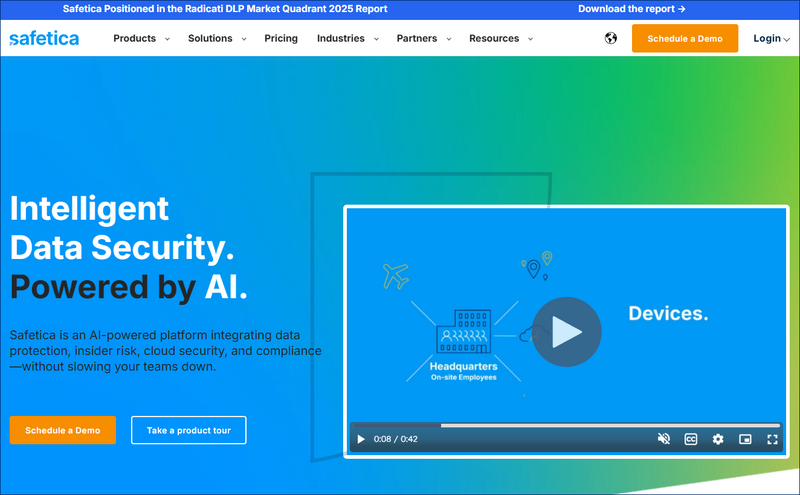The width and height of the screenshot is (800, 495).
Task: Click the Radicati DLP Market Quadrant banner text
Action: (x=225, y=9)
